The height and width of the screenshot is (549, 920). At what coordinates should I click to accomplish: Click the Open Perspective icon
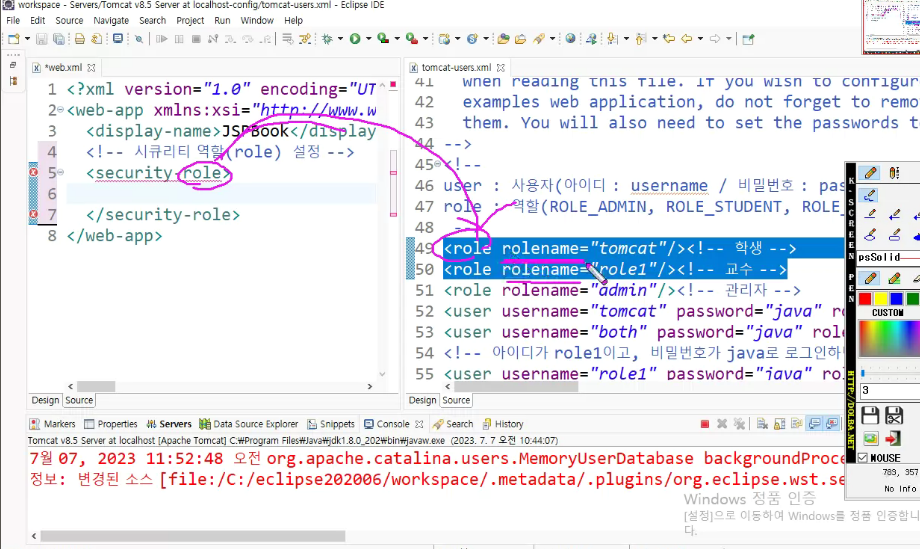pyautogui.click(x=748, y=39)
